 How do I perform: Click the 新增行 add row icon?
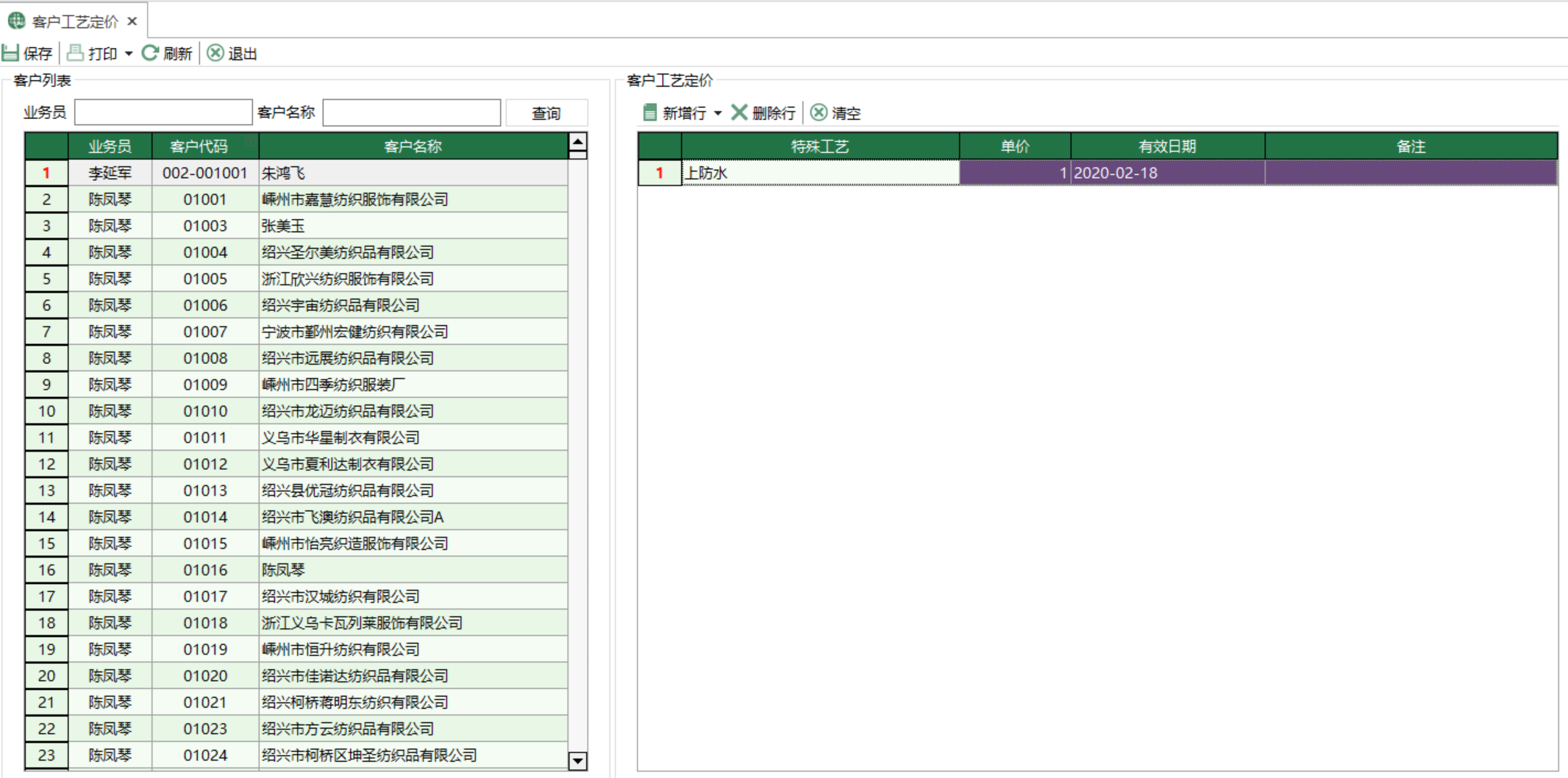point(649,113)
